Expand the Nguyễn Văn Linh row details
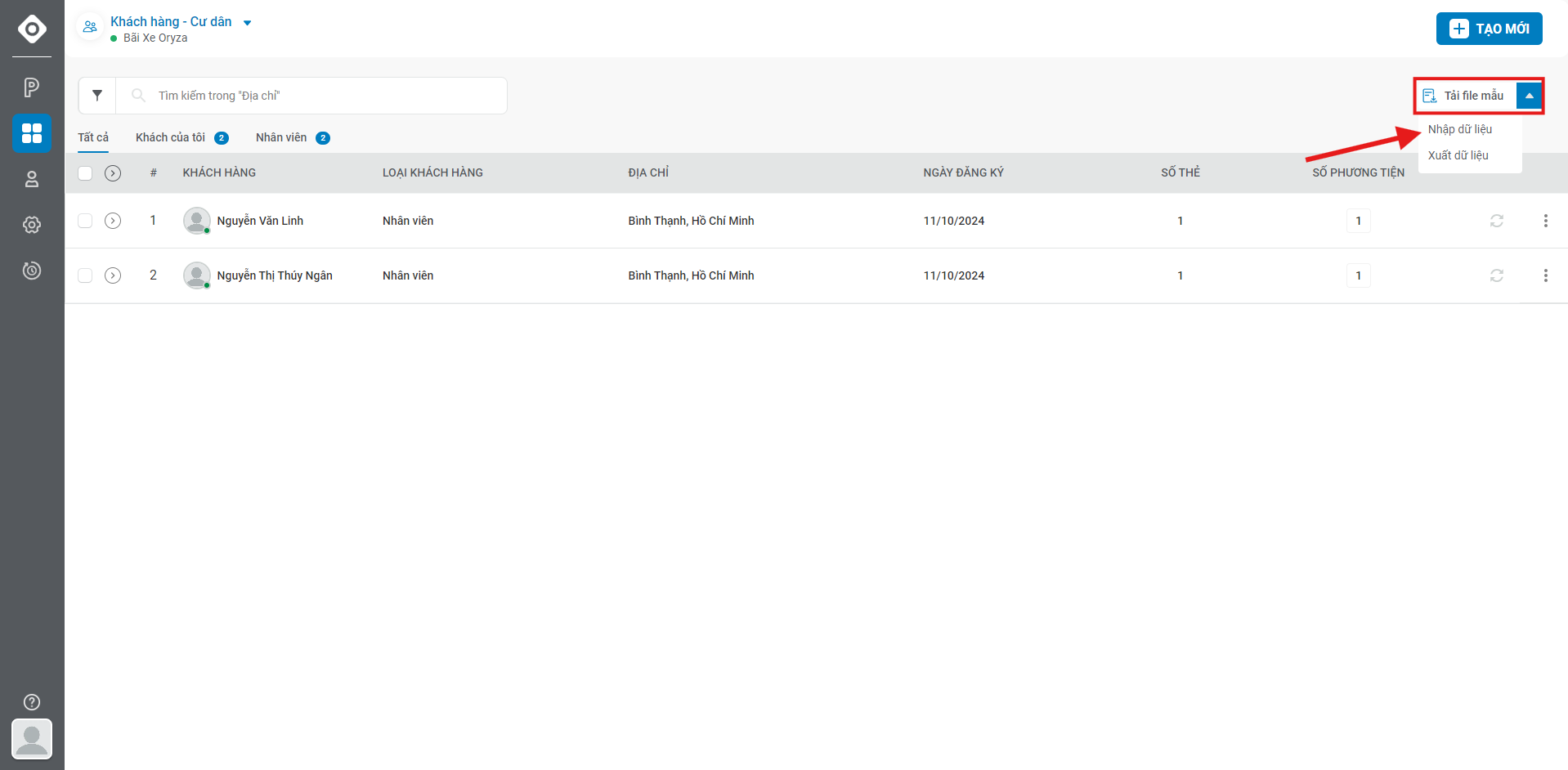The image size is (1568, 770). 113,221
